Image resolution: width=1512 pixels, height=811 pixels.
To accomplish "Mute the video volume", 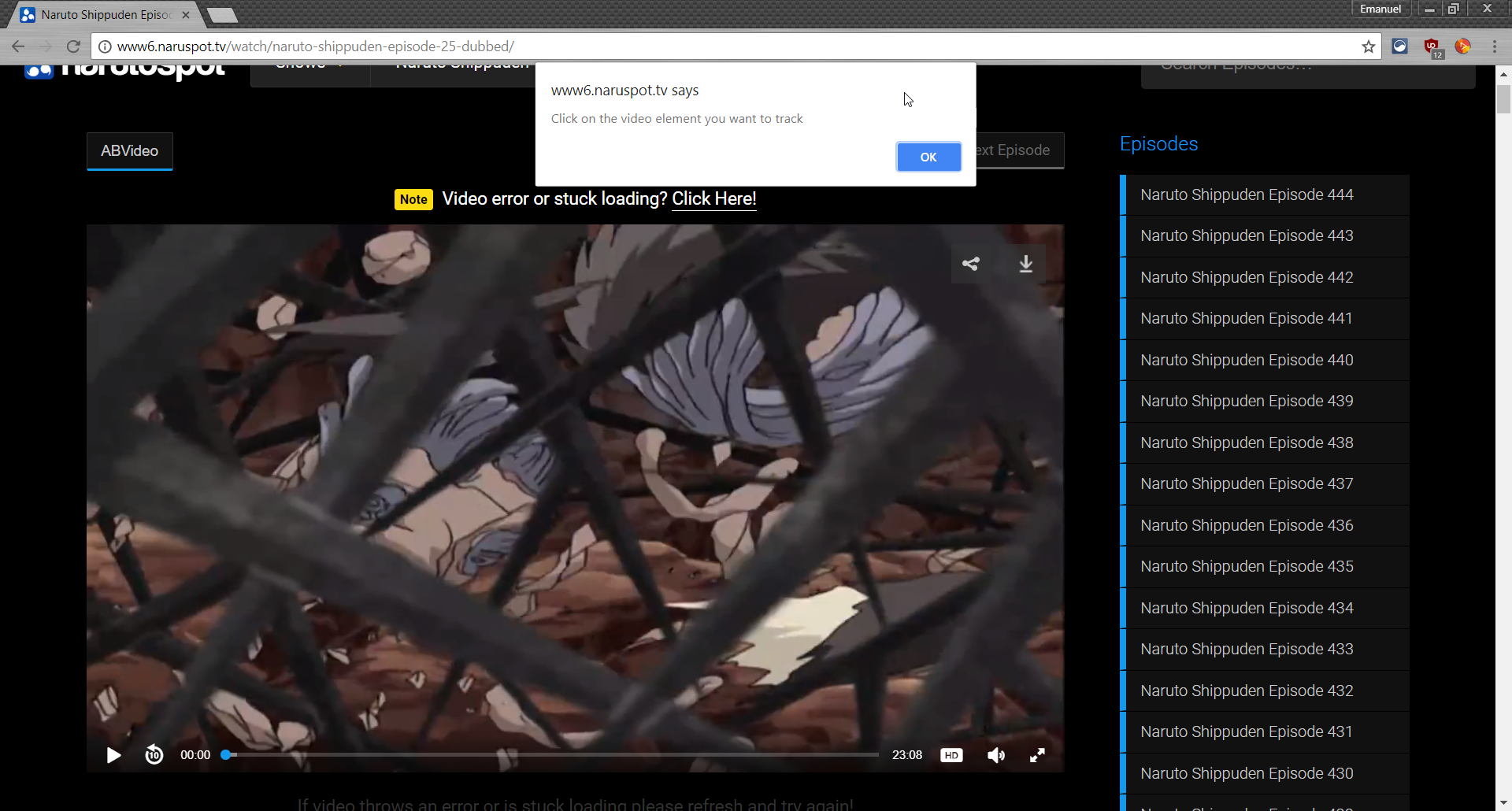I will (x=996, y=755).
